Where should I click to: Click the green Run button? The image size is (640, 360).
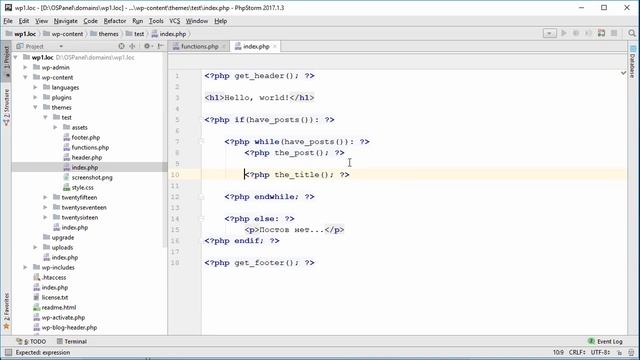564,33
